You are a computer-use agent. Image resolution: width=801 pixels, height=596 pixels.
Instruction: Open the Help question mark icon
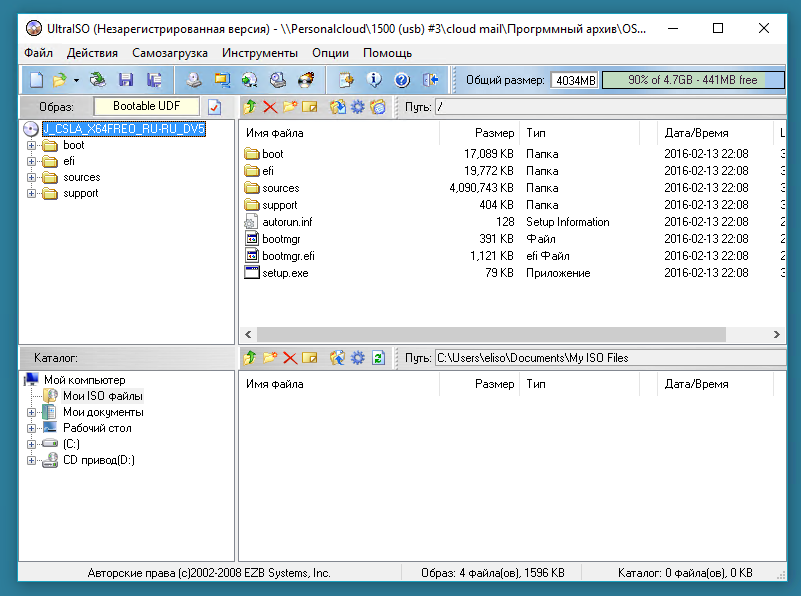(x=402, y=80)
